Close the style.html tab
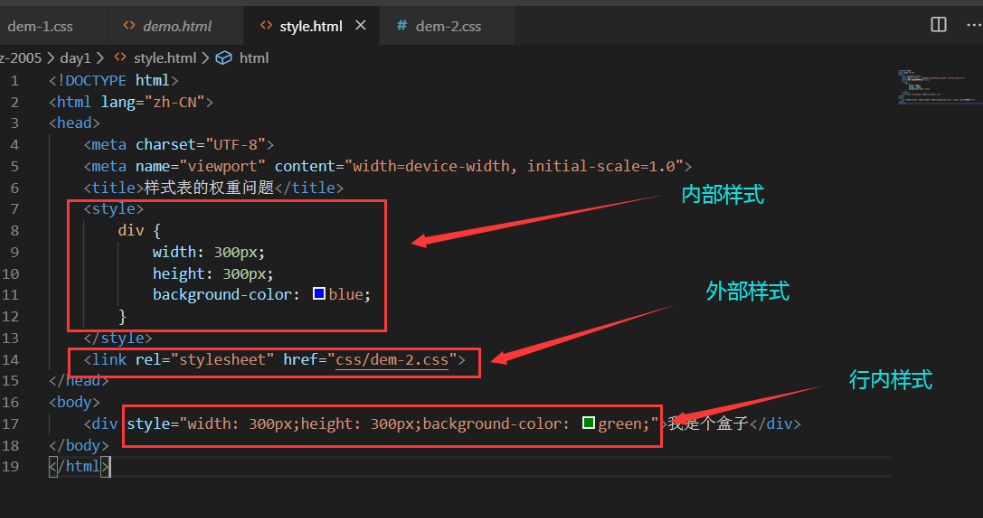 (x=360, y=25)
